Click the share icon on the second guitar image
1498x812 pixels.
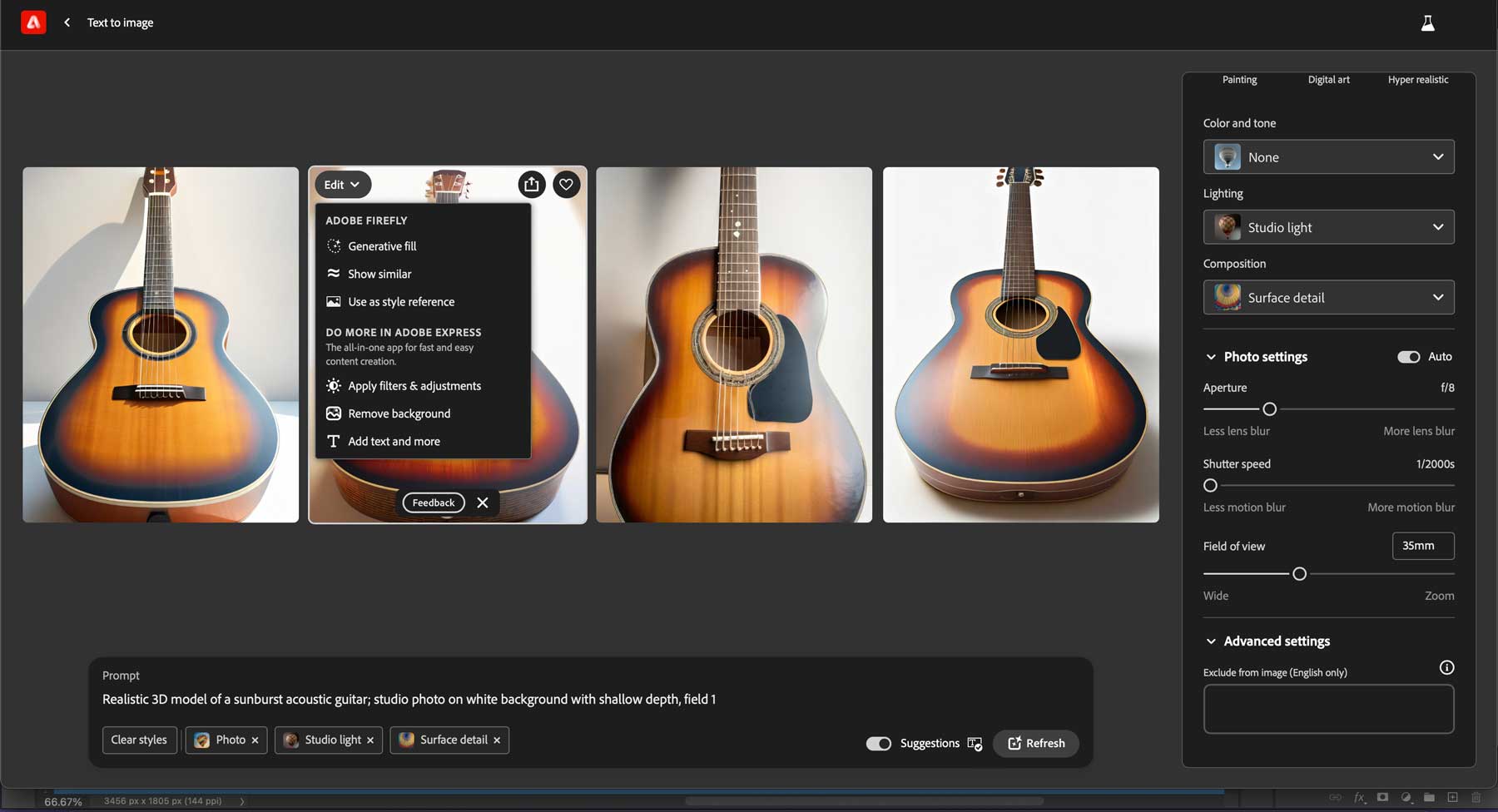coord(531,184)
